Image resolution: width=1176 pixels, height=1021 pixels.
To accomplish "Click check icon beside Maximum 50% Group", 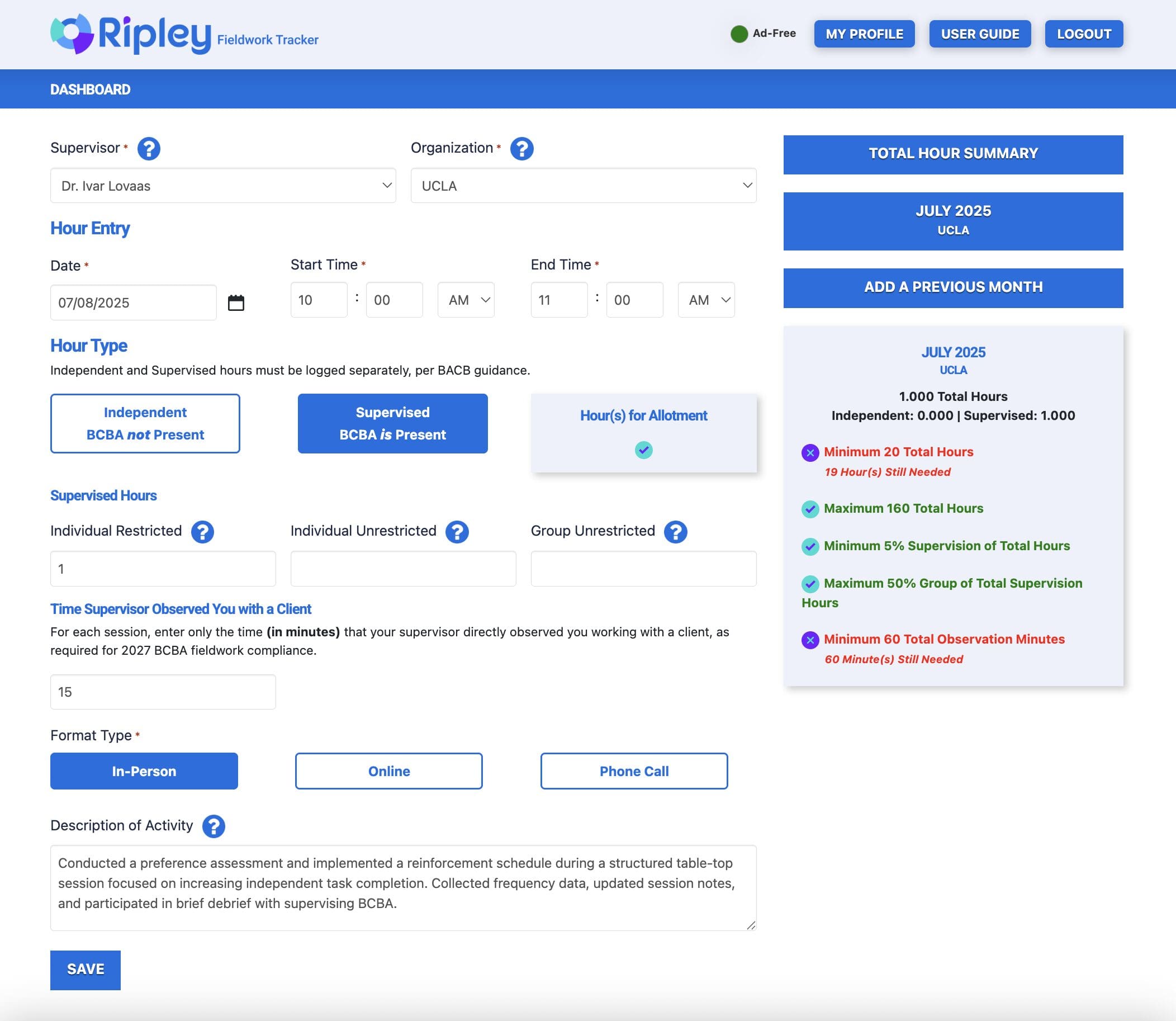I will tap(810, 584).
